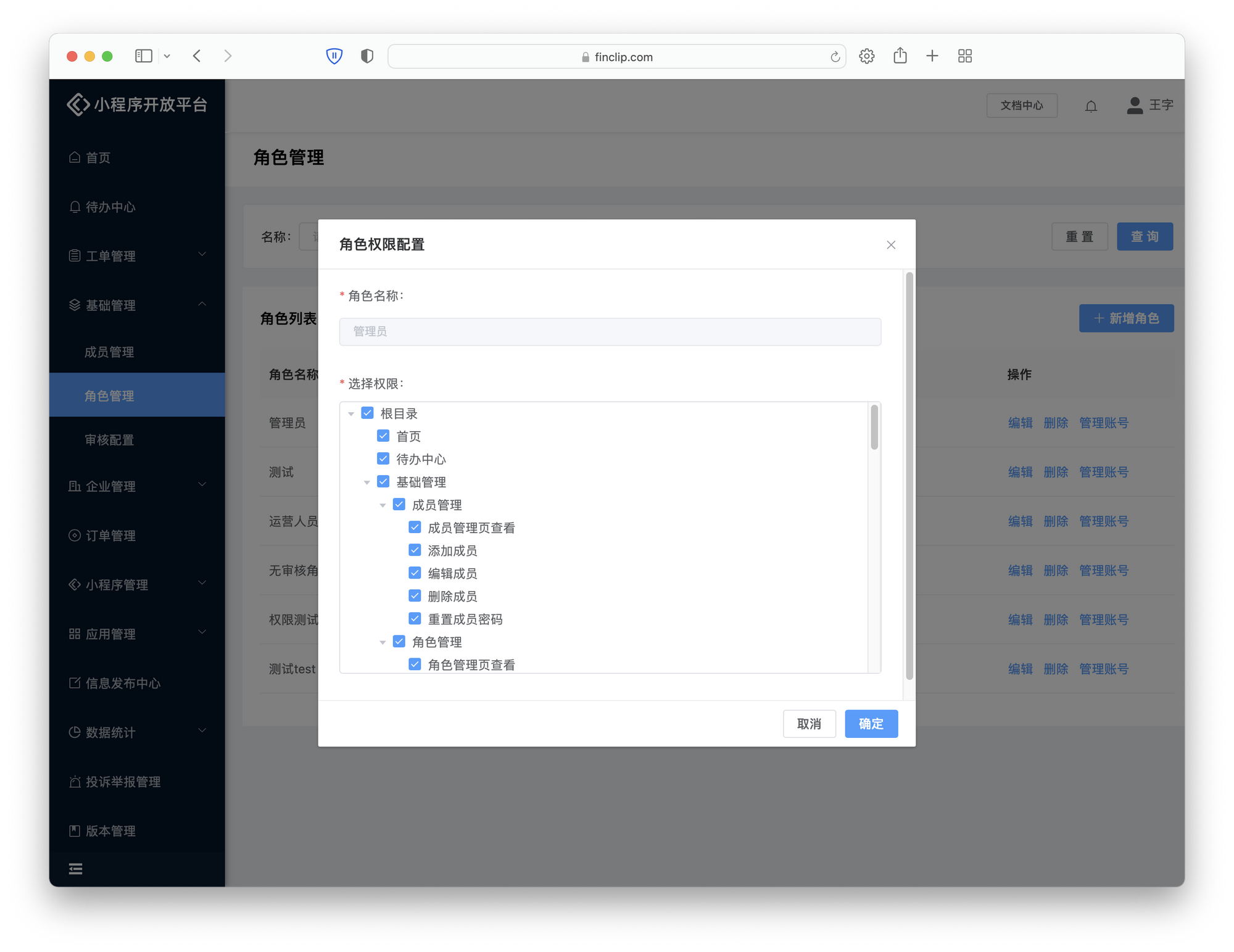Toggle the 重置成员密码 checkbox

415,618
